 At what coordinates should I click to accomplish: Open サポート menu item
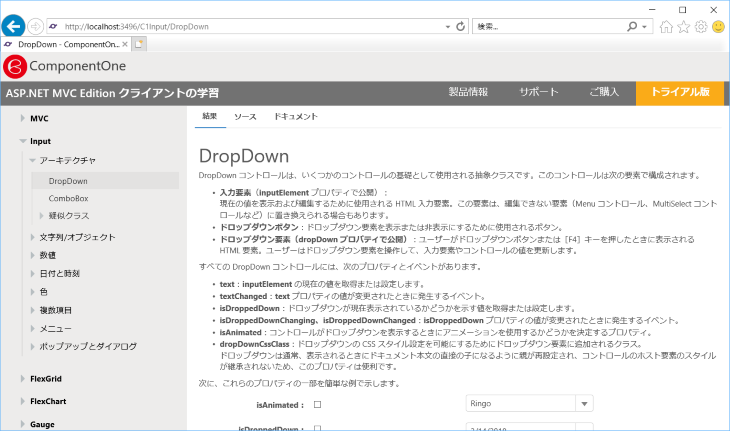point(539,92)
